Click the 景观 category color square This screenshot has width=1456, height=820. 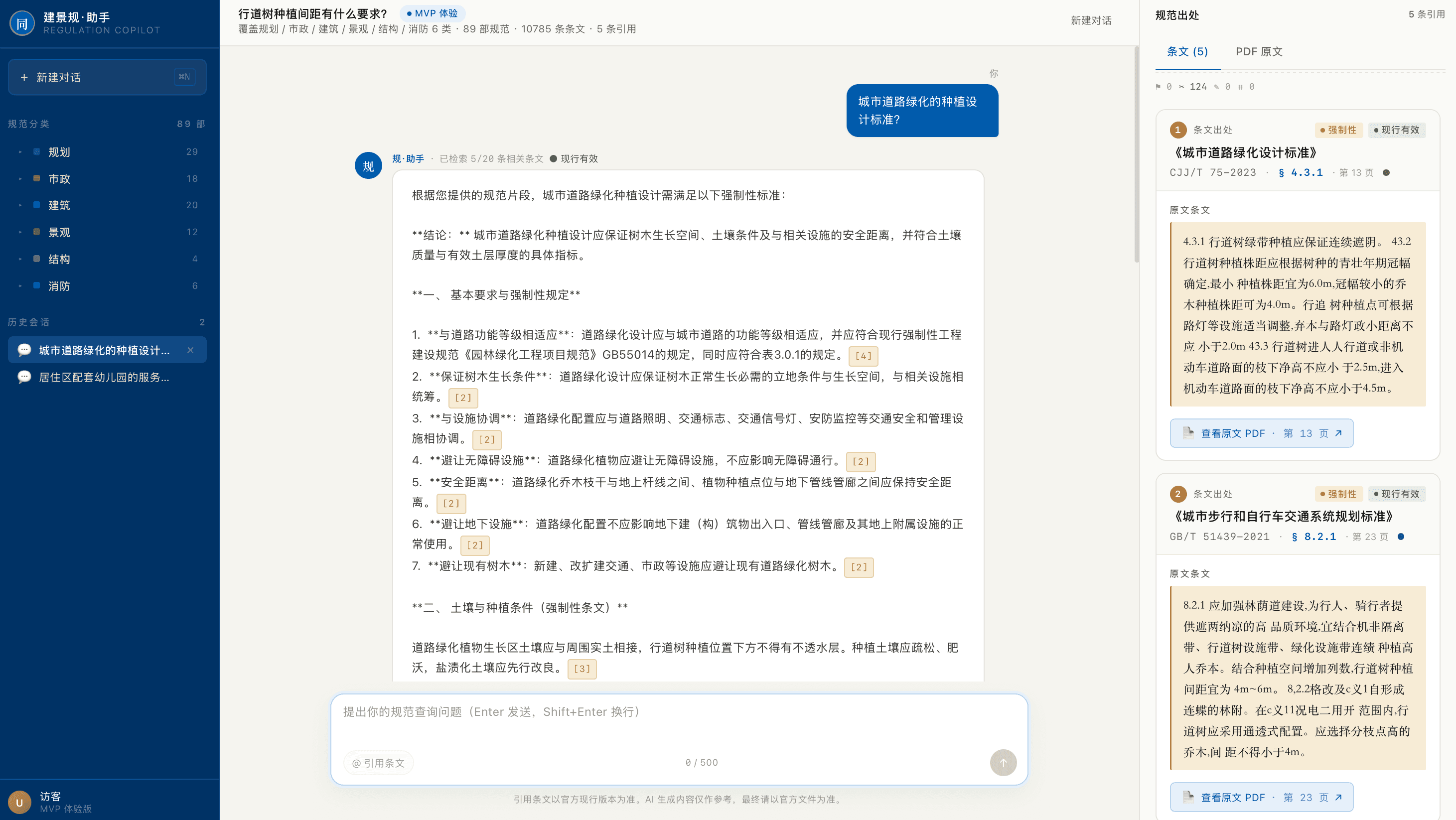tap(37, 232)
